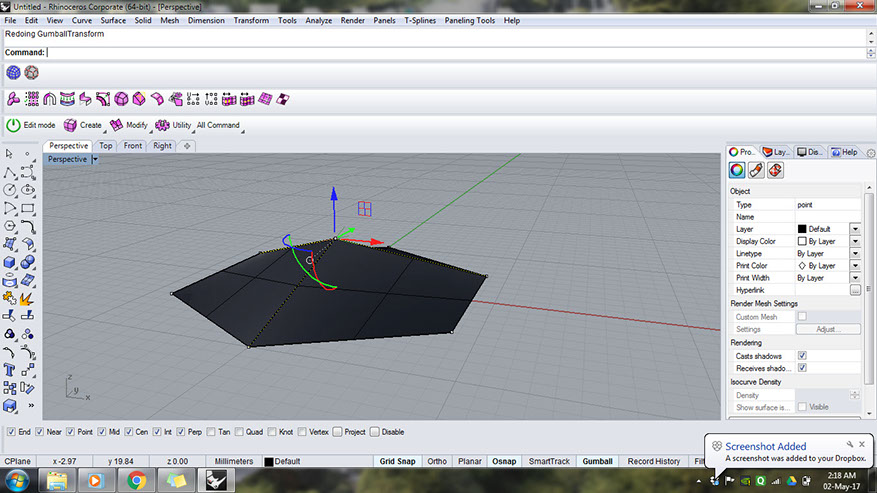Click the Text object tool icon
The image size is (877, 493).
pos(9,370)
